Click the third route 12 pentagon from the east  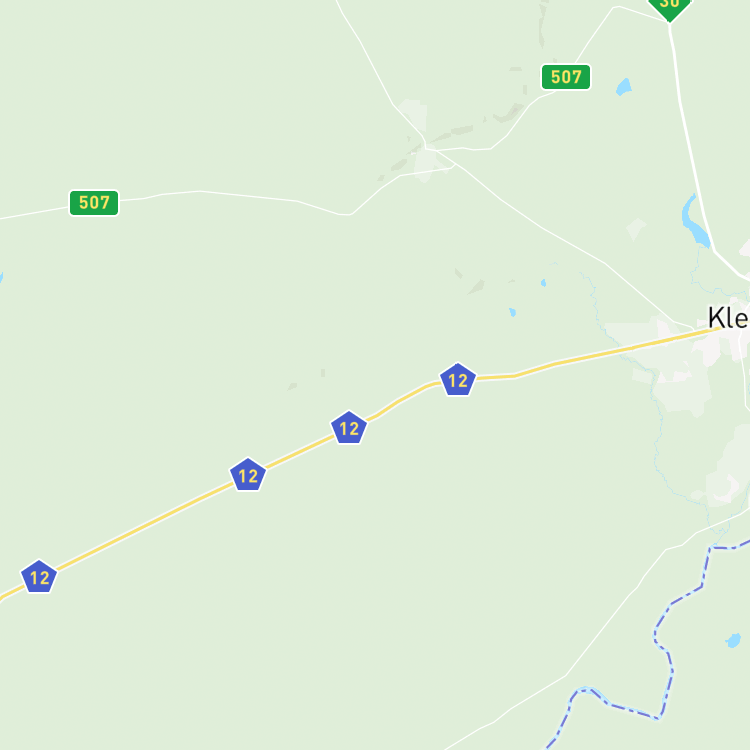(x=248, y=475)
